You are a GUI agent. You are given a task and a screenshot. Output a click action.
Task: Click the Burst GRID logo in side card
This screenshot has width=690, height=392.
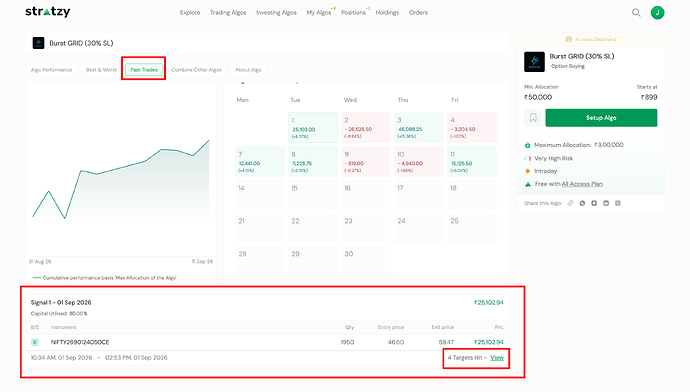click(534, 62)
